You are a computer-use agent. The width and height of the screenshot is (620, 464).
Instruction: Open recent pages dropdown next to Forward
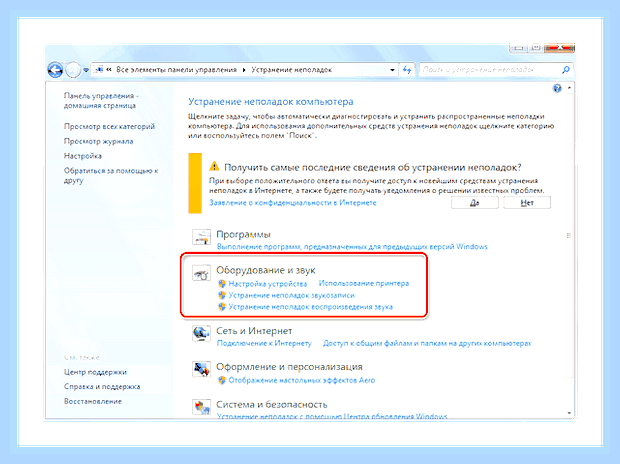click(x=86, y=70)
